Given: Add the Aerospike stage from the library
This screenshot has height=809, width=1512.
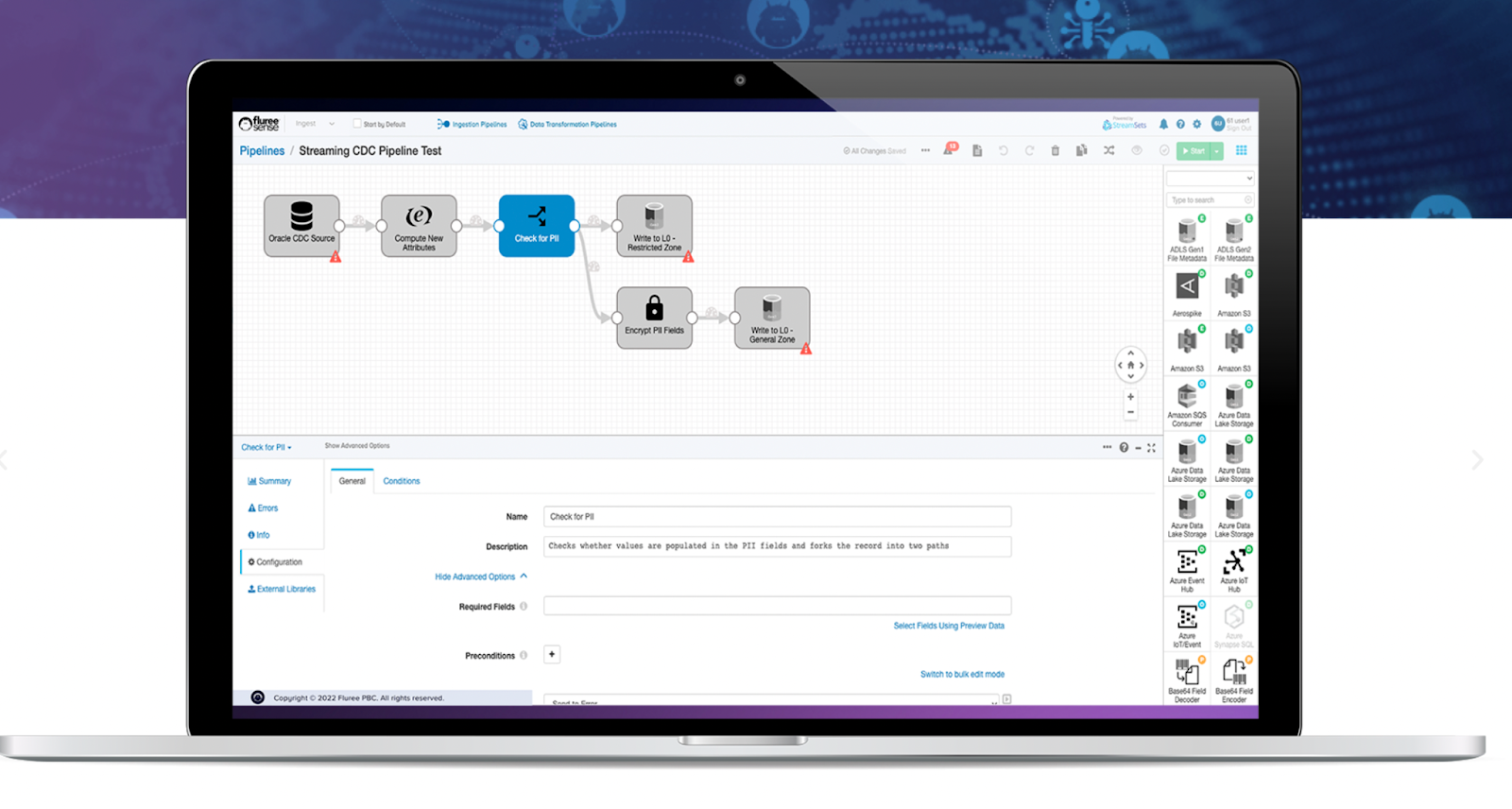Looking at the screenshot, I should pos(1187,294).
